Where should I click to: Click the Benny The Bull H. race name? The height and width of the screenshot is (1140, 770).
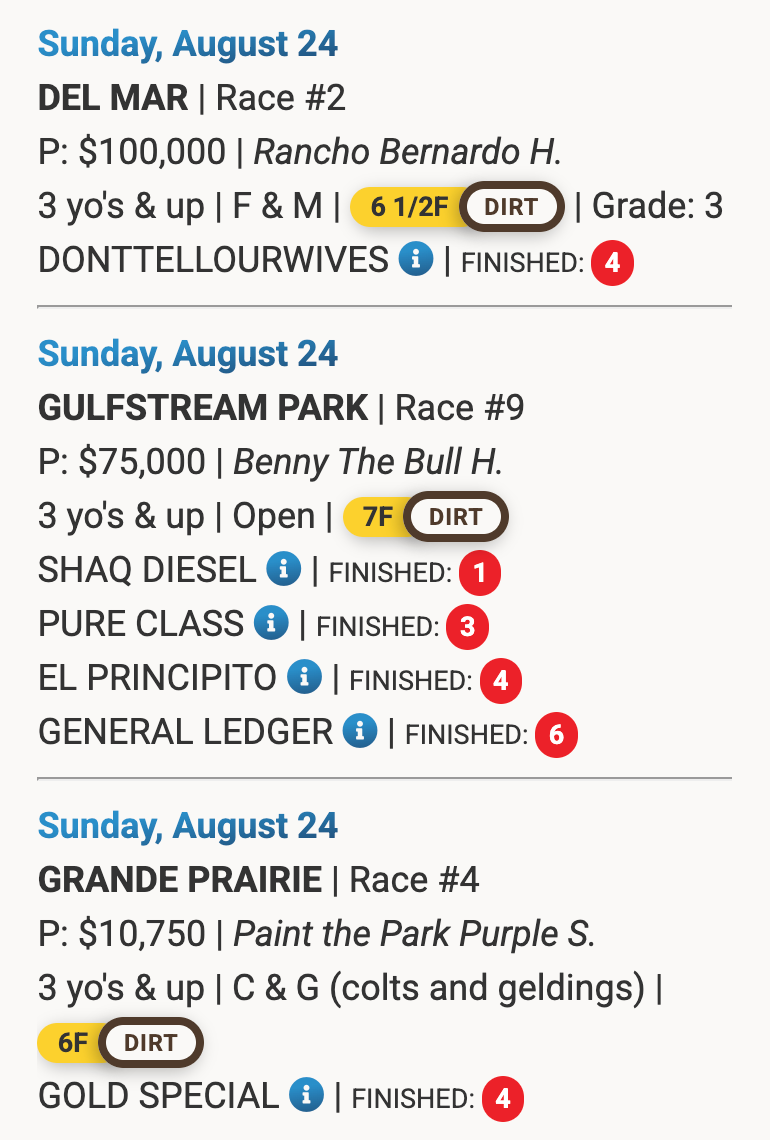[x=368, y=462]
